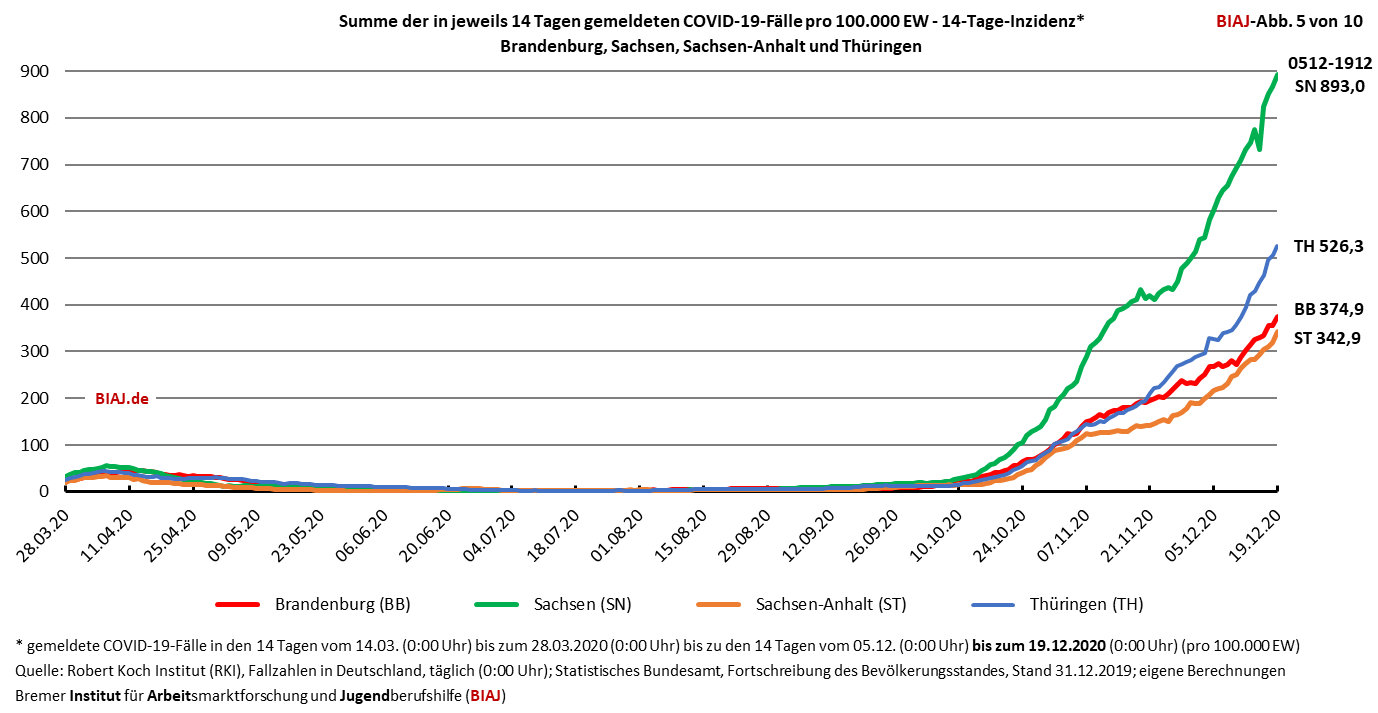Select the Sachsen (SN) legend label
This screenshot has height=713, width=1378.
click(x=582, y=605)
